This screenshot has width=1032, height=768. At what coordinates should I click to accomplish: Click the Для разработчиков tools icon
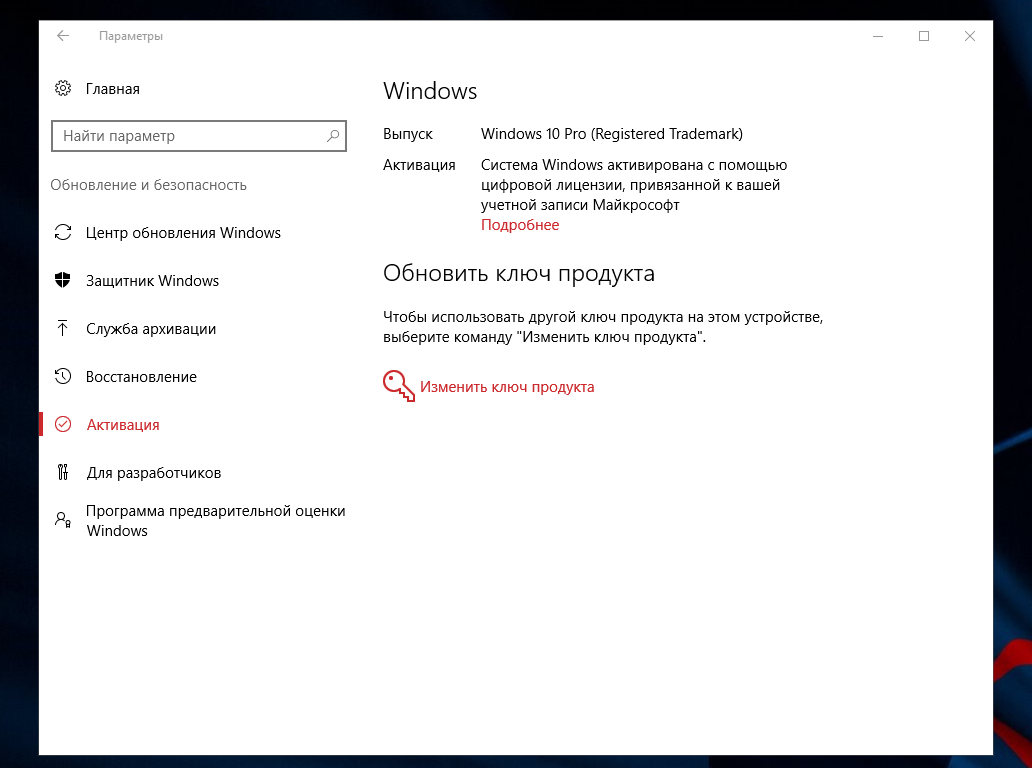point(63,473)
